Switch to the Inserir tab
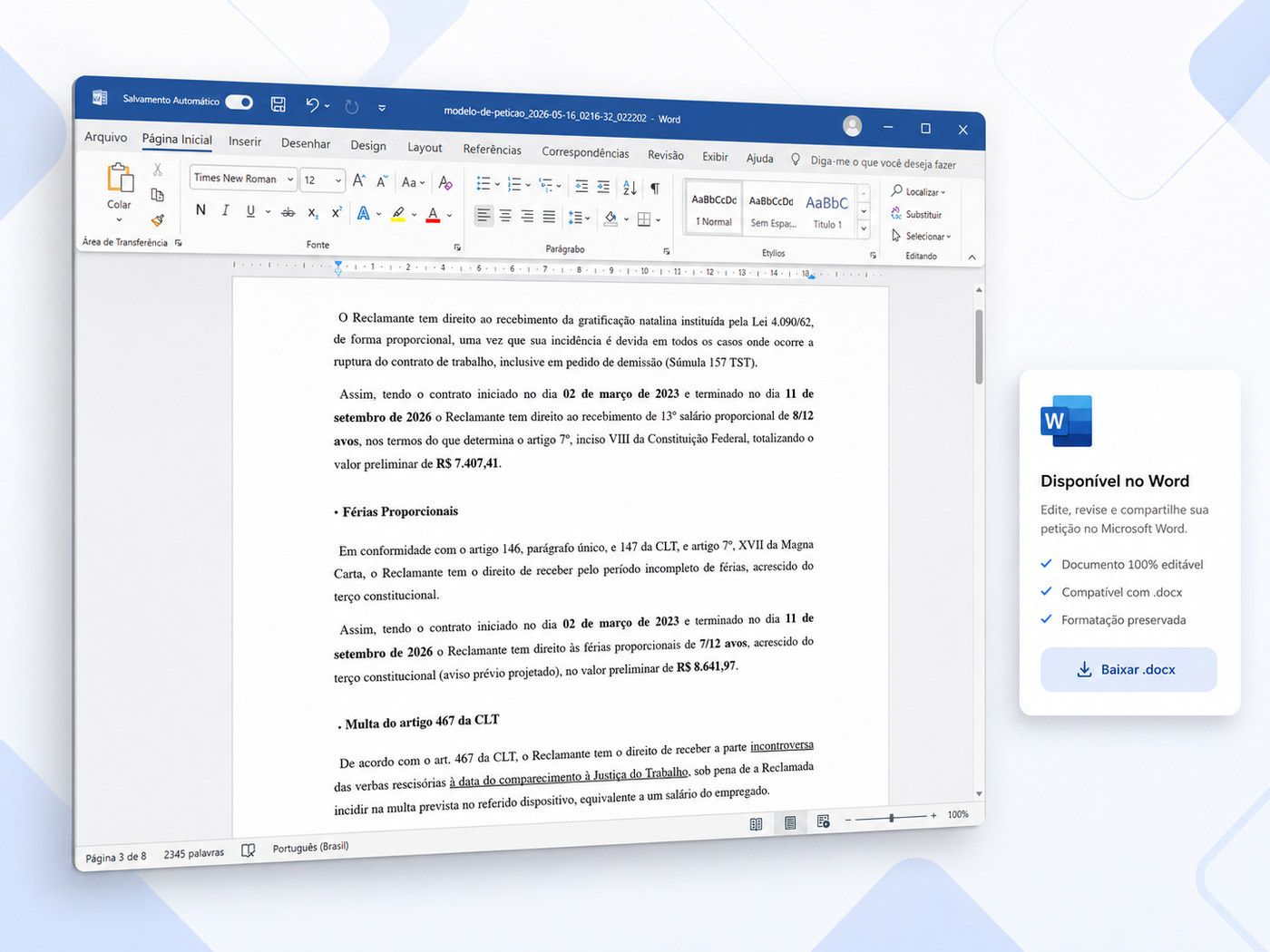This screenshot has height=952, width=1270. pyautogui.click(x=245, y=141)
